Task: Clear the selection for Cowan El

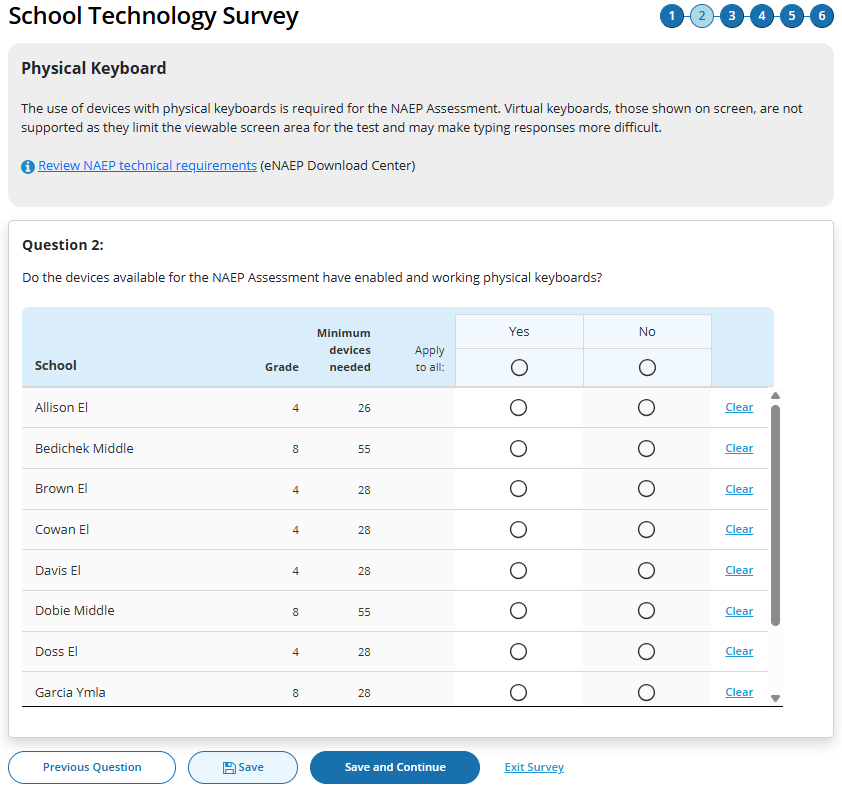Action: [x=739, y=530]
